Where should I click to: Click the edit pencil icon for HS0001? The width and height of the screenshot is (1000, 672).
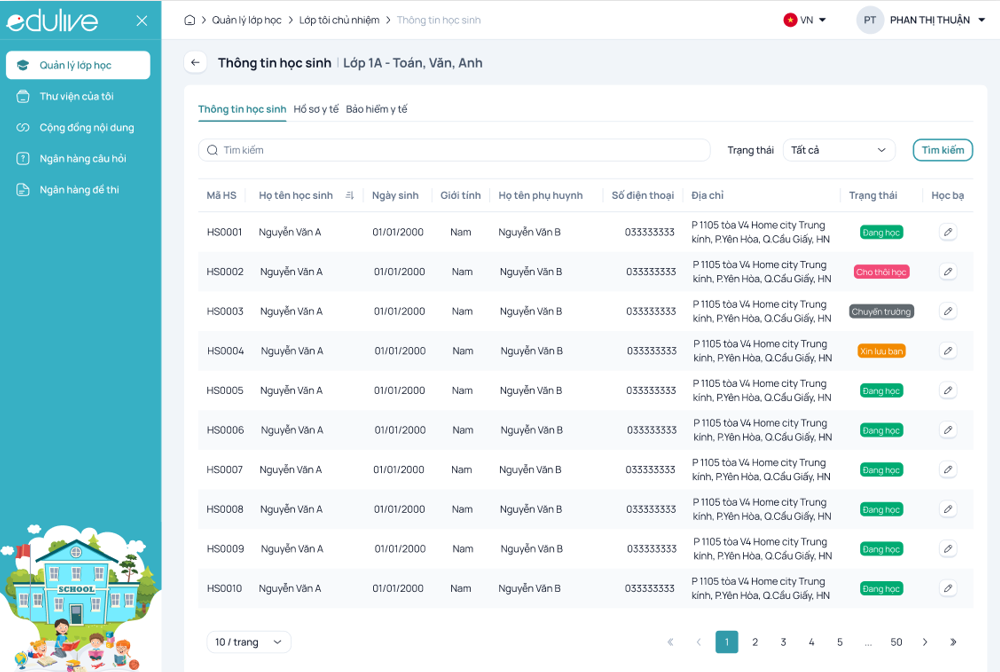(948, 232)
